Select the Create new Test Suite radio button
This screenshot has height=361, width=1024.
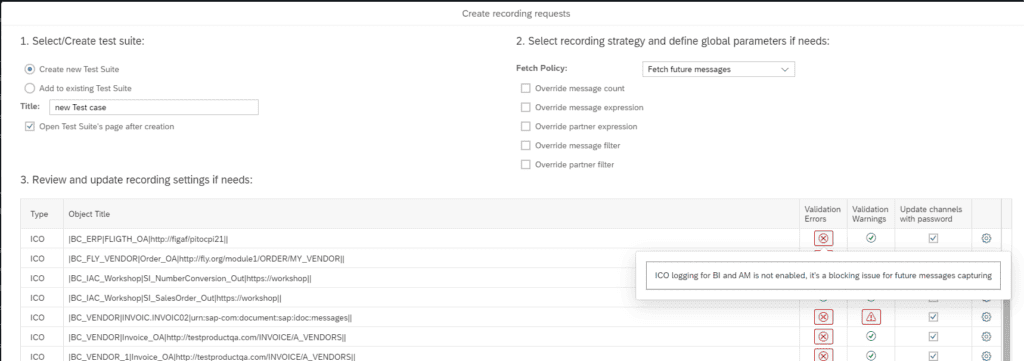pyautogui.click(x=29, y=69)
